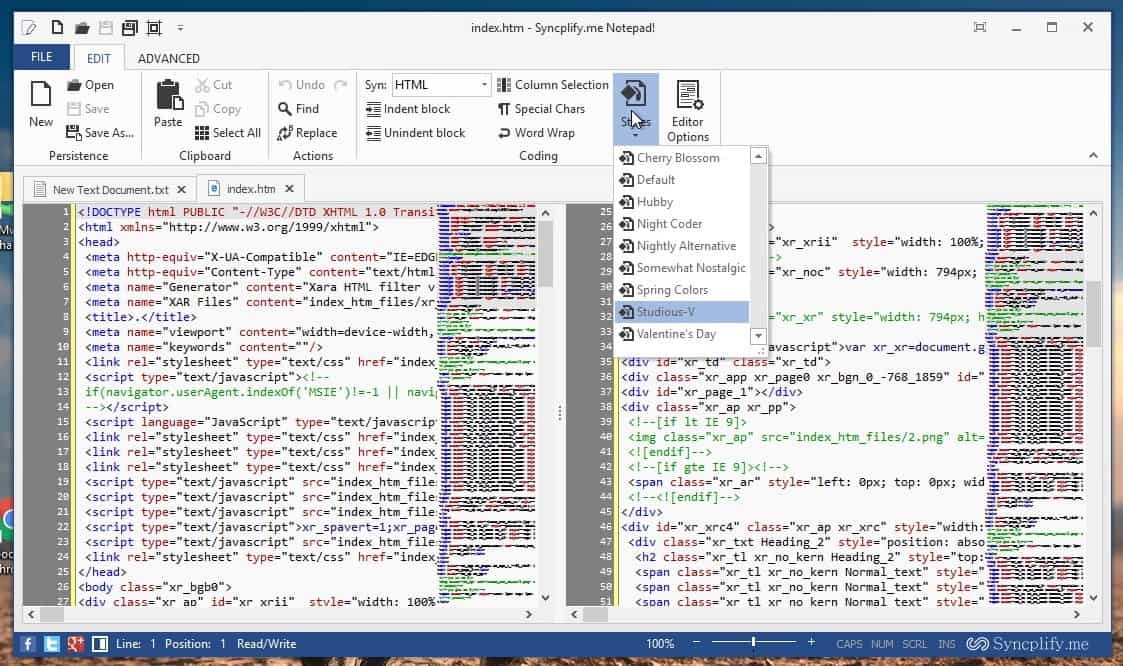Click the right pane code minimap
The width and height of the screenshot is (1123, 666).
[x=1035, y=405]
